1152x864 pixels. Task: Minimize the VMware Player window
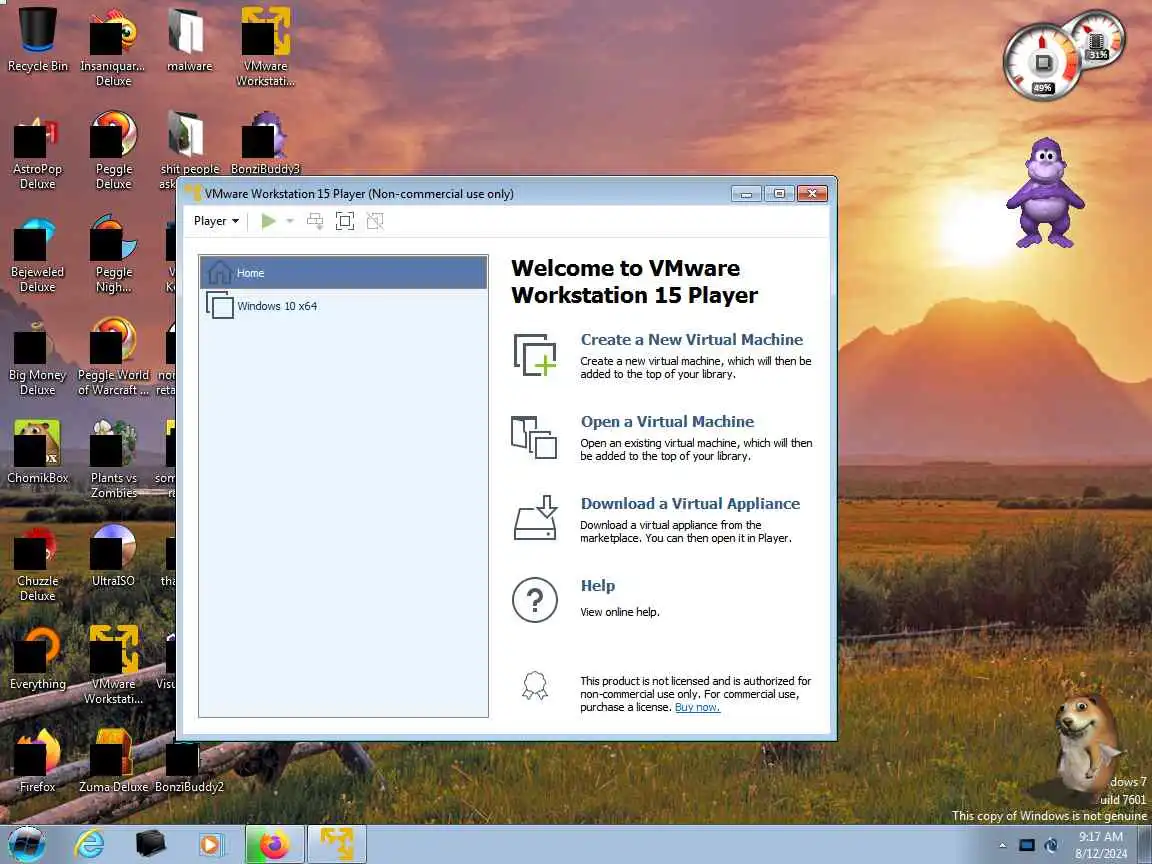pyautogui.click(x=746, y=194)
